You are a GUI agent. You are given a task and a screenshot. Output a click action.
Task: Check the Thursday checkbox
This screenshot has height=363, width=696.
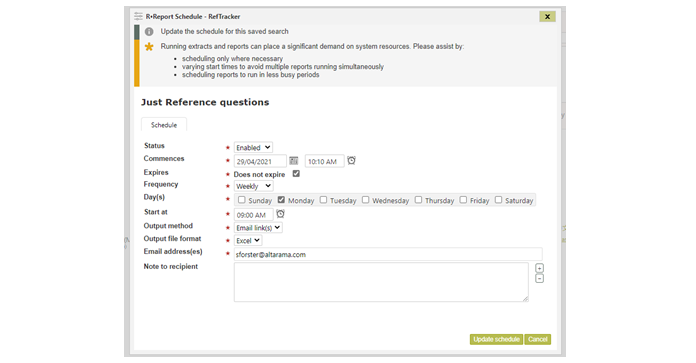tap(418, 200)
